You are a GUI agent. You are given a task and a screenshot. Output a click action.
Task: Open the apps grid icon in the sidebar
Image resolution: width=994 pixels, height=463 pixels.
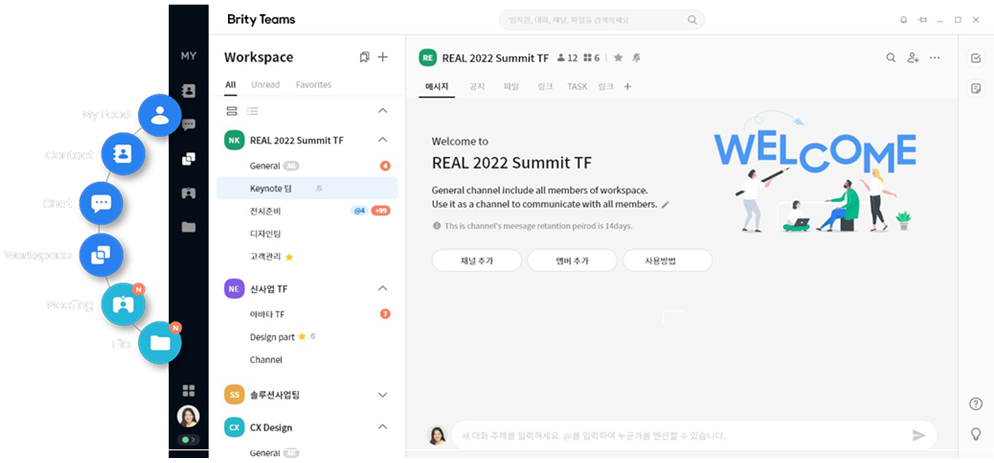coord(188,390)
